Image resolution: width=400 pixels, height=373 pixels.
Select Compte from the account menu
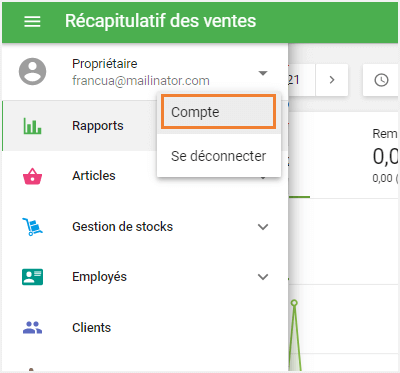pyautogui.click(x=219, y=112)
